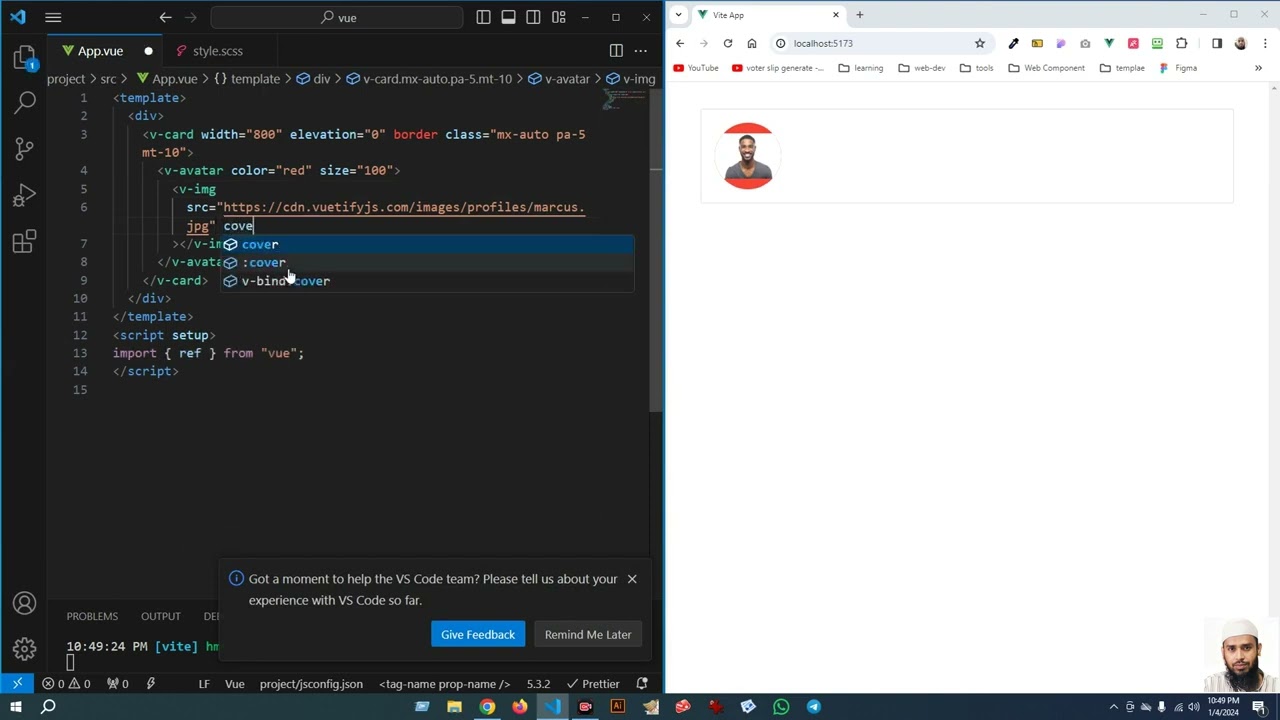Open VS Code notifications bell

pyautogui.click(x=643, y=684)
